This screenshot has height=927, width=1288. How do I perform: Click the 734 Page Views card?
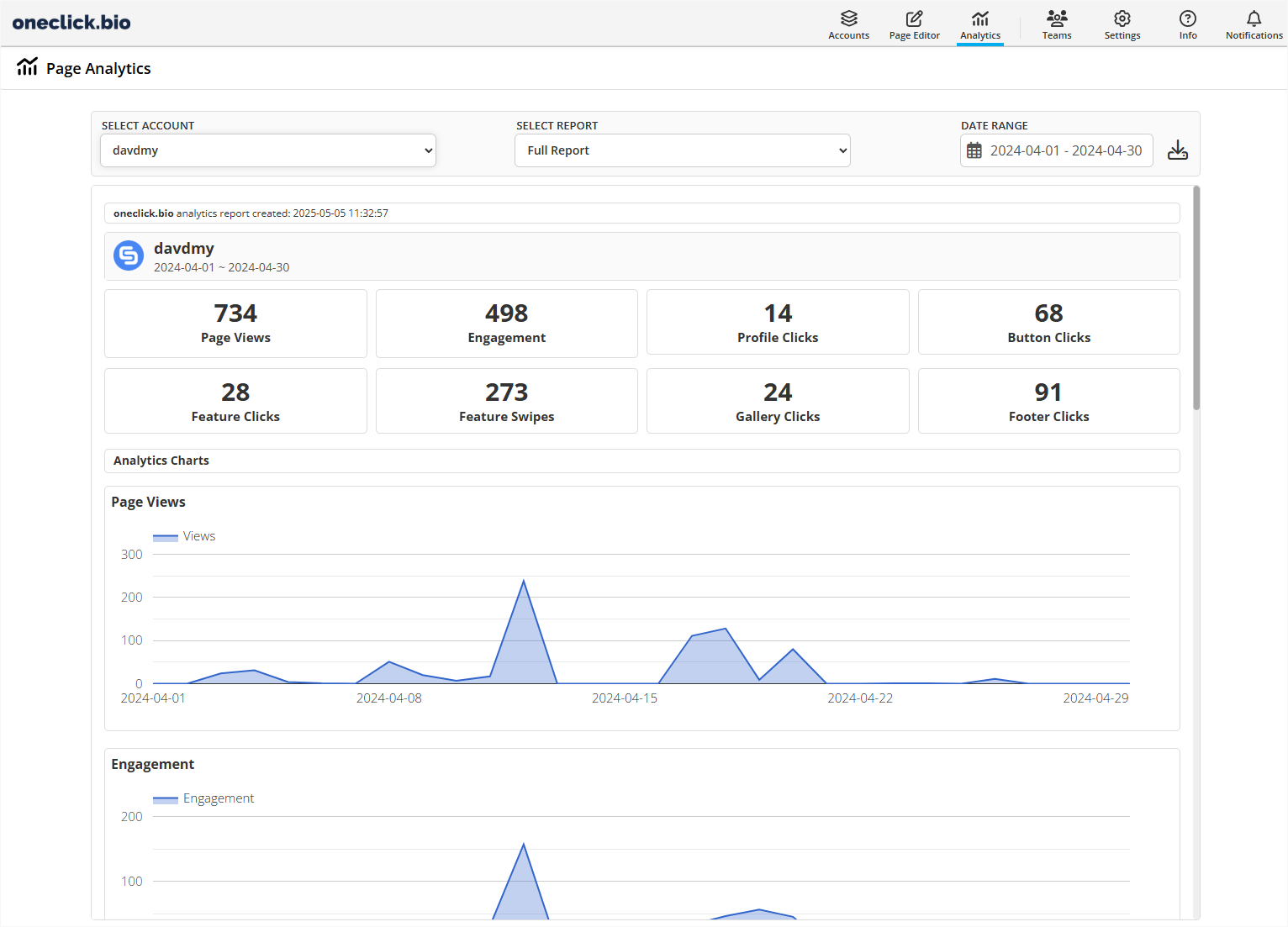[x=235, y=324]
